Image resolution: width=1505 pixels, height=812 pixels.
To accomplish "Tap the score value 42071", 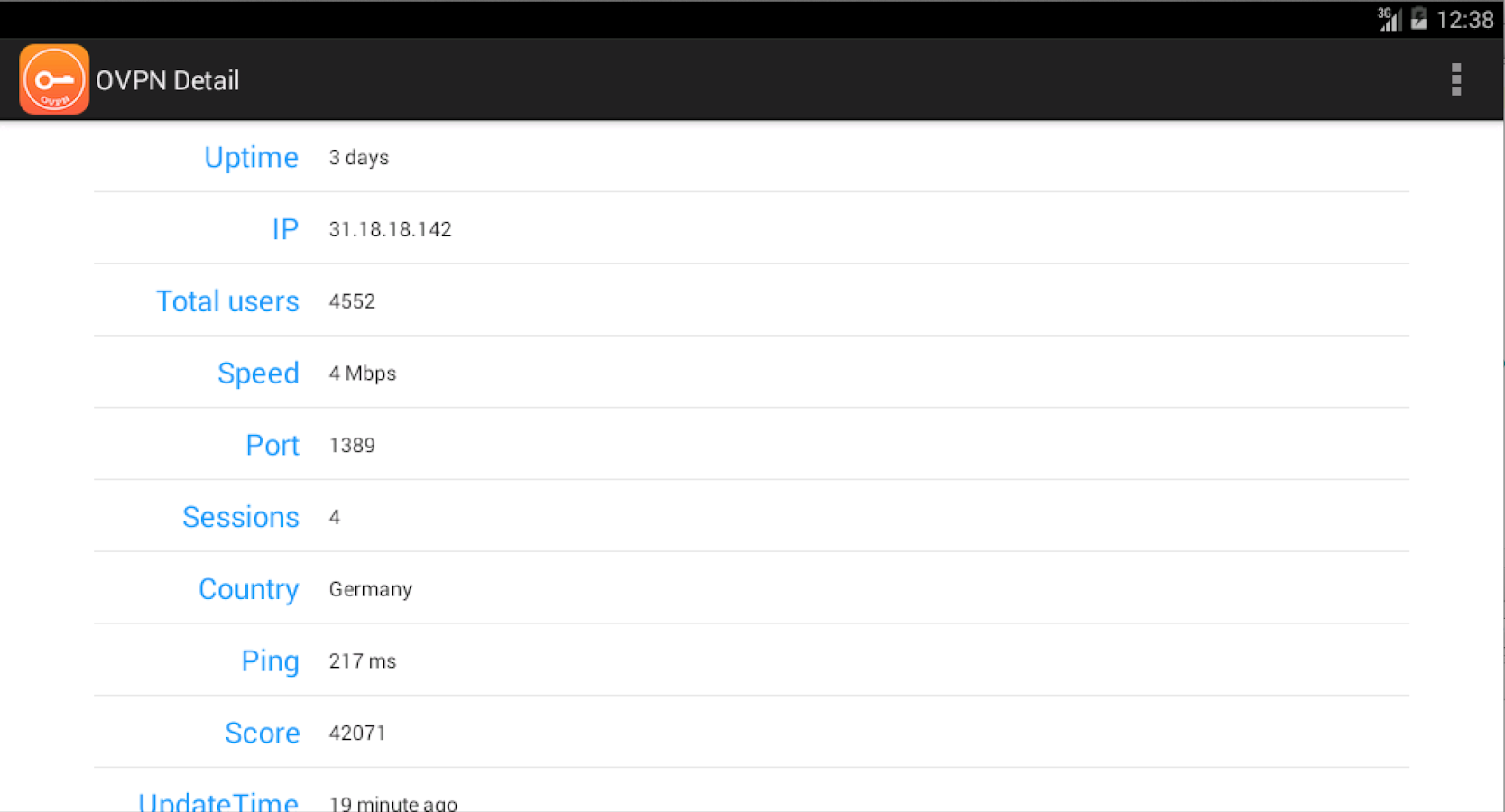I will pyautogui.click(x=357, y=733).
